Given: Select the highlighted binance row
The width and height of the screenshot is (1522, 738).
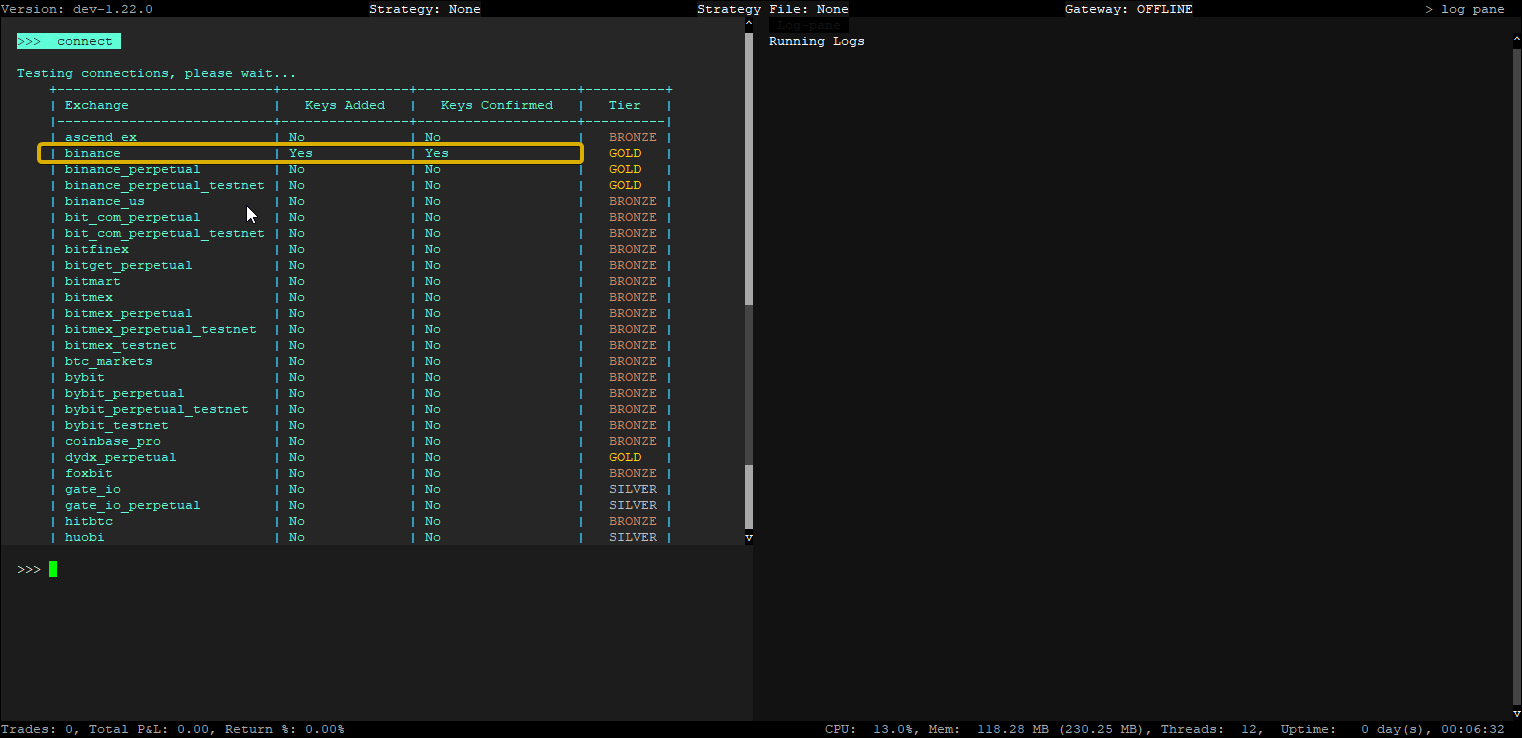Looking at the screenshot, I should pyautogui.click(x=310, y=153).
